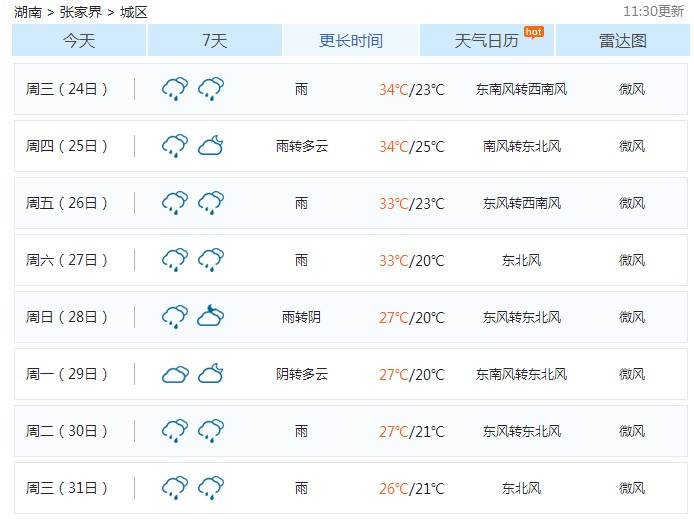Select the 周四（25日） date label
Viewport: 694px width, 519px height.
pyautogui.click(x=66, y=146)
